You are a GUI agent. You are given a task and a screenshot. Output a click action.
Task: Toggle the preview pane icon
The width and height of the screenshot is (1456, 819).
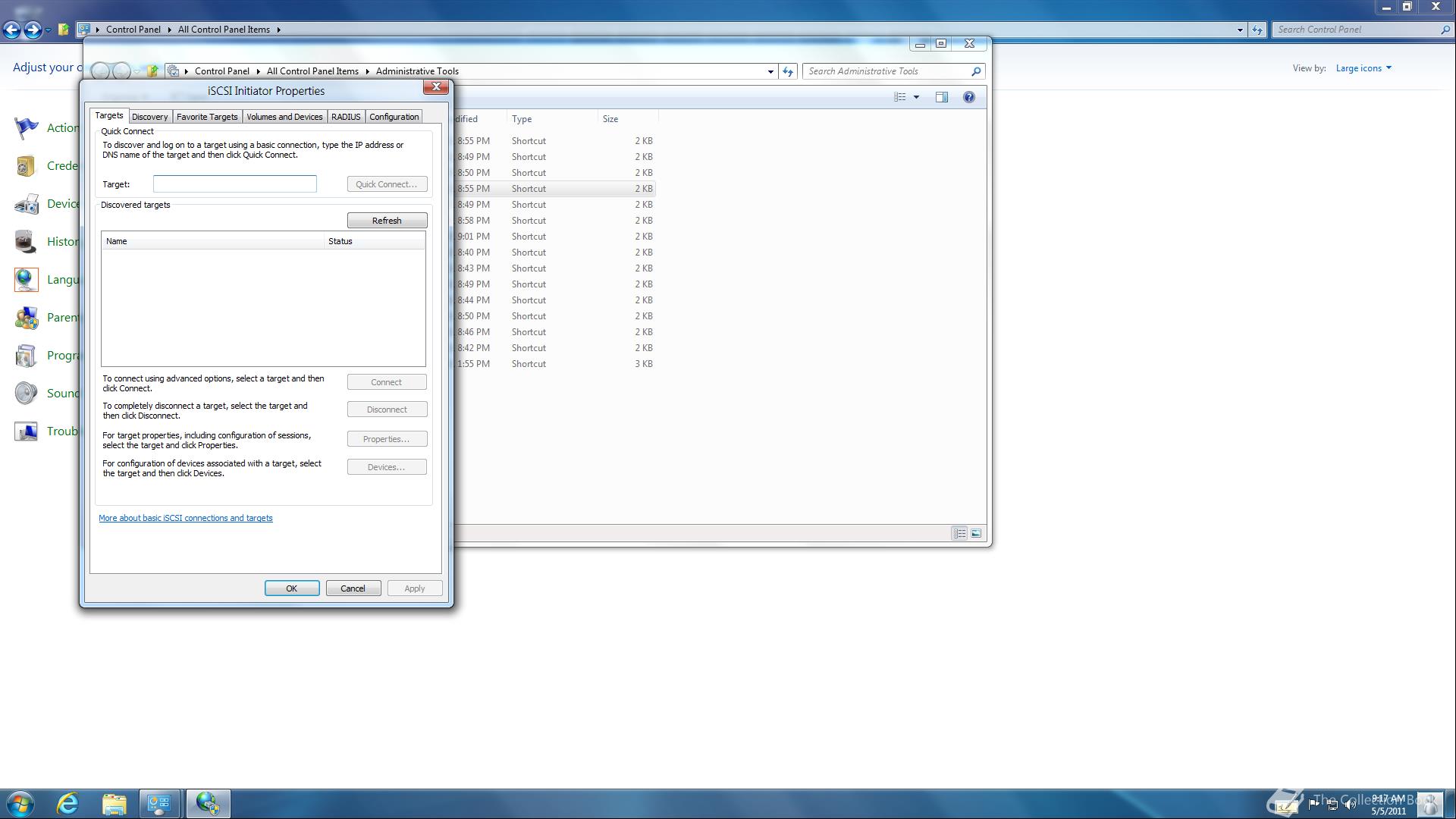coord(942,97)
